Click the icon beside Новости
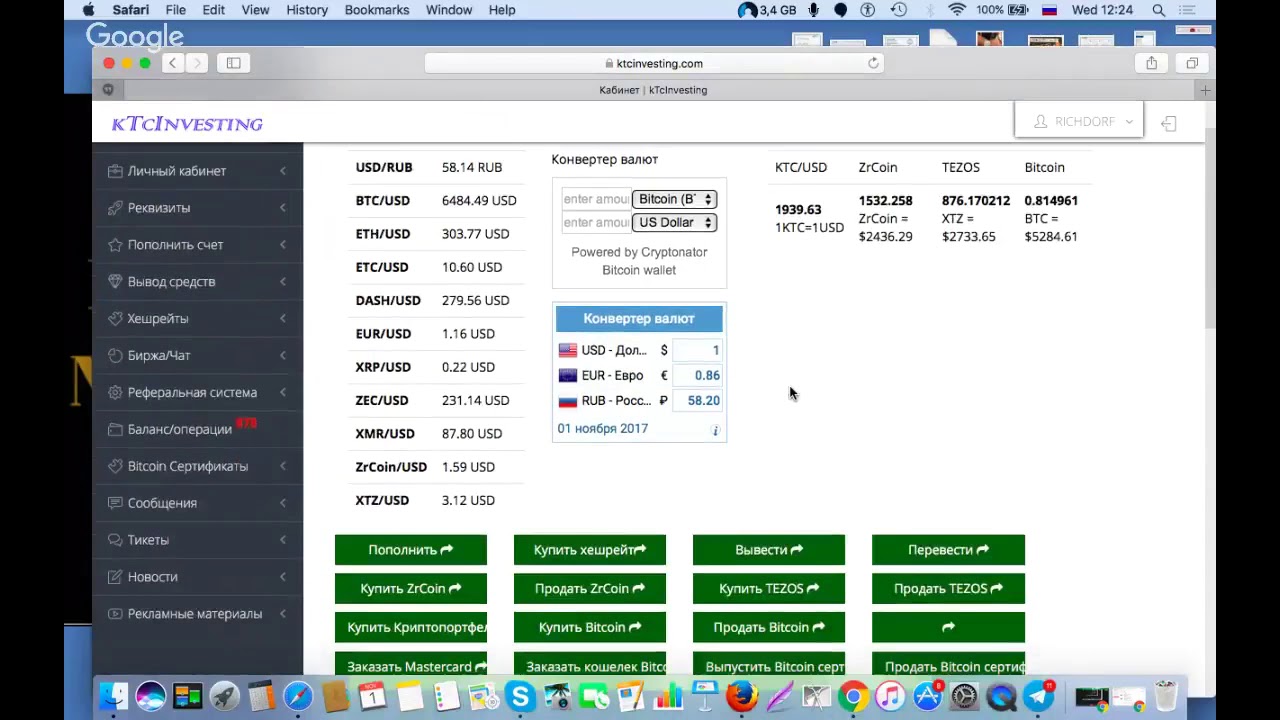This screenshot has width=1280, height=720. click(x=115, y=577)
